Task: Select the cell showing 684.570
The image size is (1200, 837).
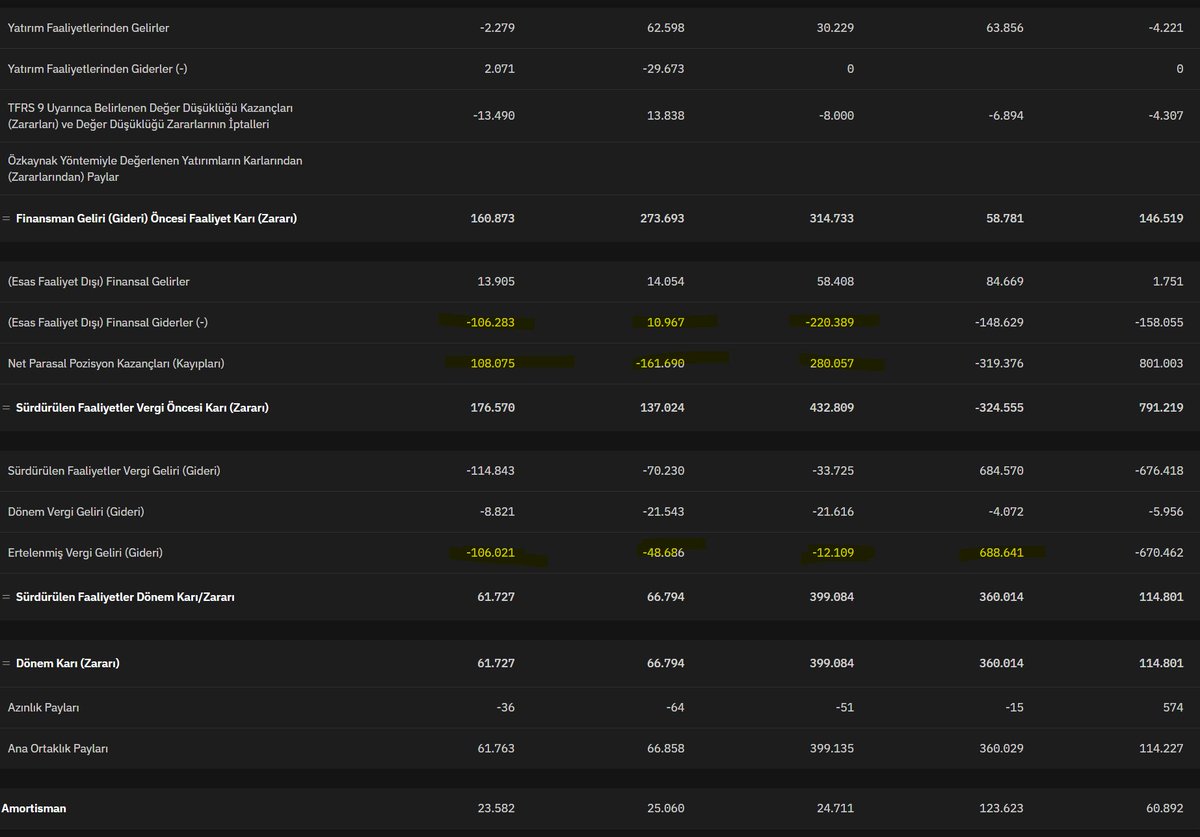Action: pos(1001,471)
